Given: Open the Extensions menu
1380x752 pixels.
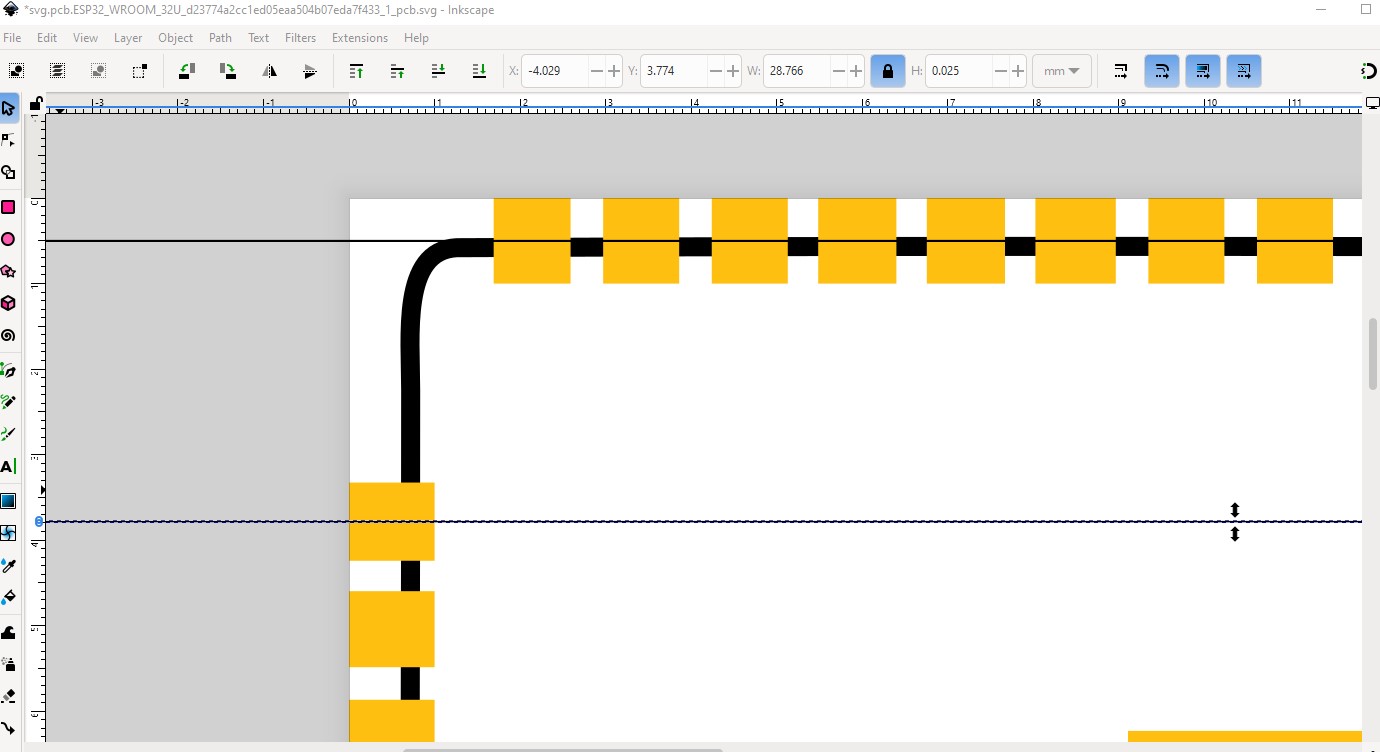Looking at the screenshot, I should pyautogui.click(x=359, y=38).
